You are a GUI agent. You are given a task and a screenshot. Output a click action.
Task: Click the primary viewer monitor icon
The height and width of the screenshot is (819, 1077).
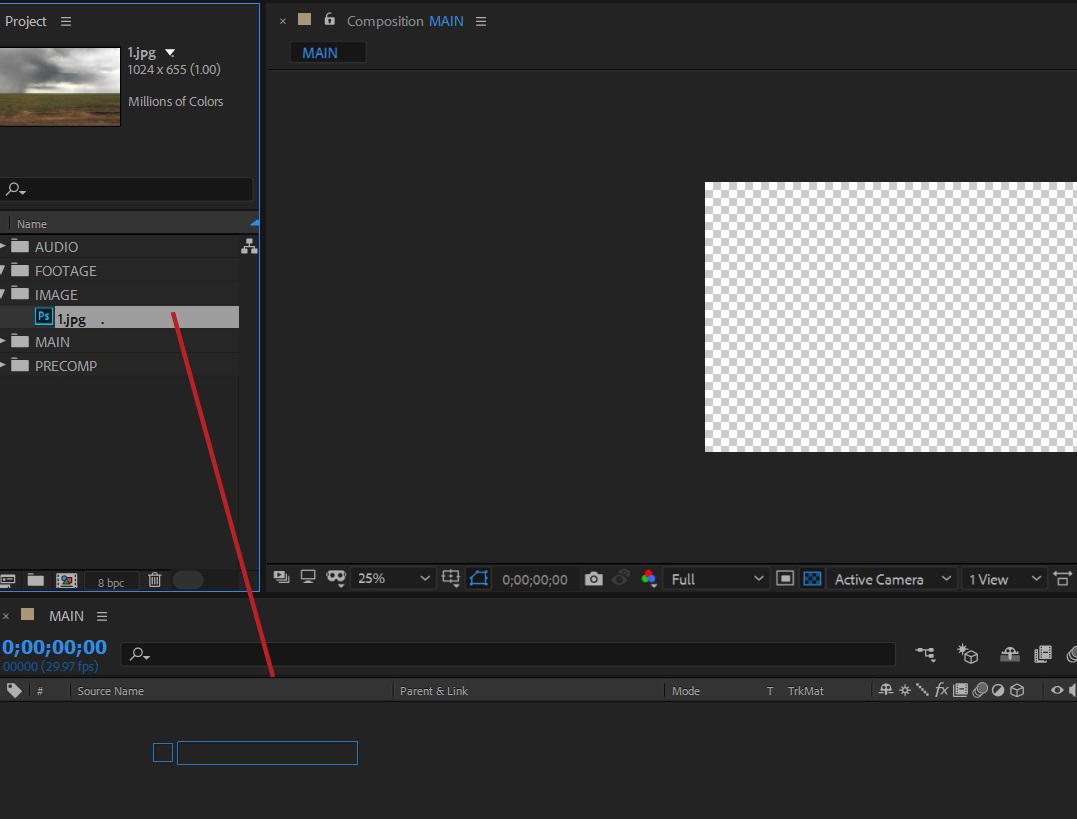[x=308, y=577]
